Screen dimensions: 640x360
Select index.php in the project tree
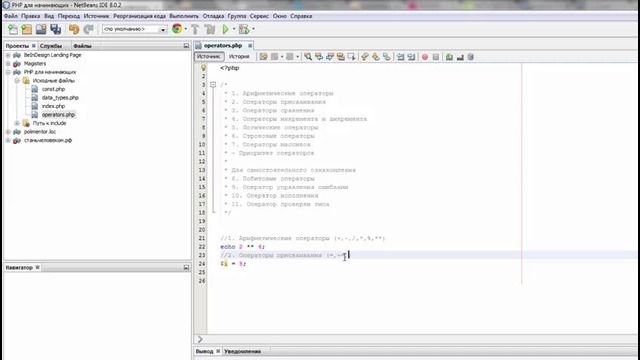[x=53, y=106]
